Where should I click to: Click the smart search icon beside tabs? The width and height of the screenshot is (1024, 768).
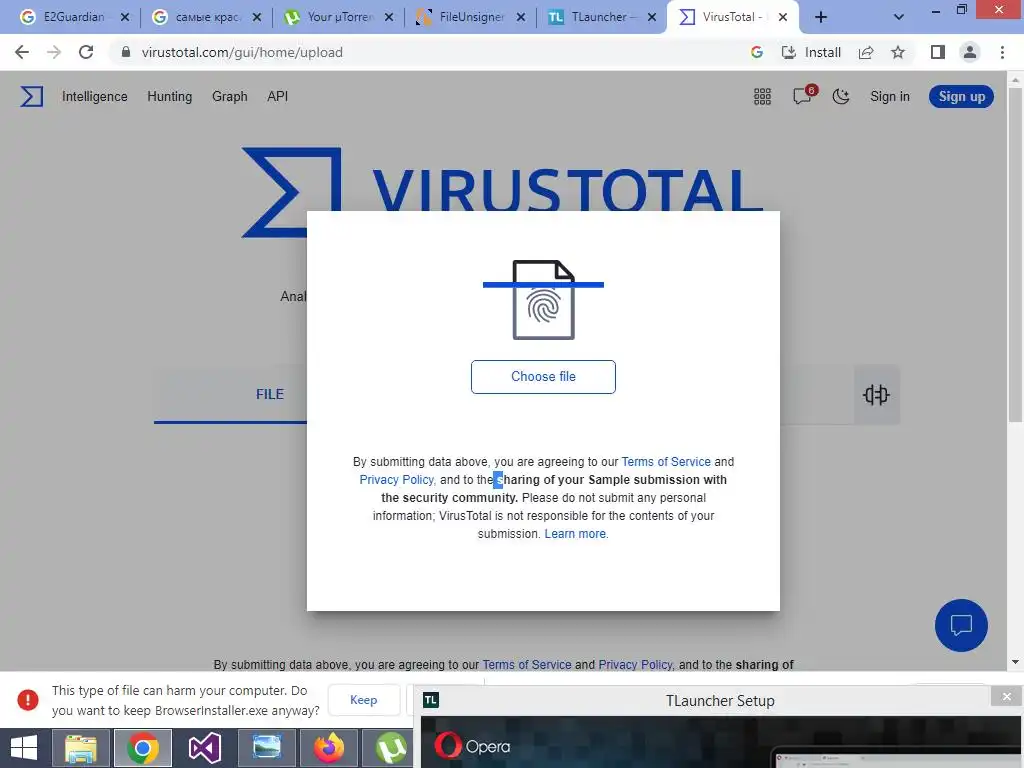coord(876,394)
